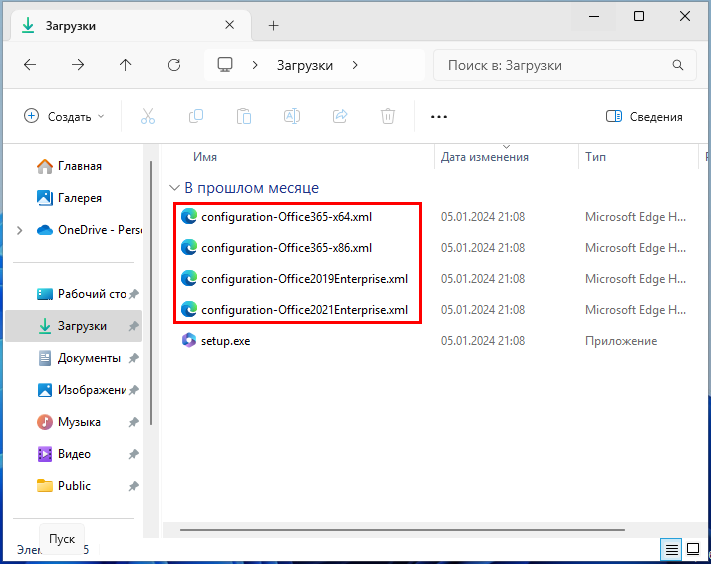
Task: Select the Загрузки window tab
Action: click(x=131, y=26)
